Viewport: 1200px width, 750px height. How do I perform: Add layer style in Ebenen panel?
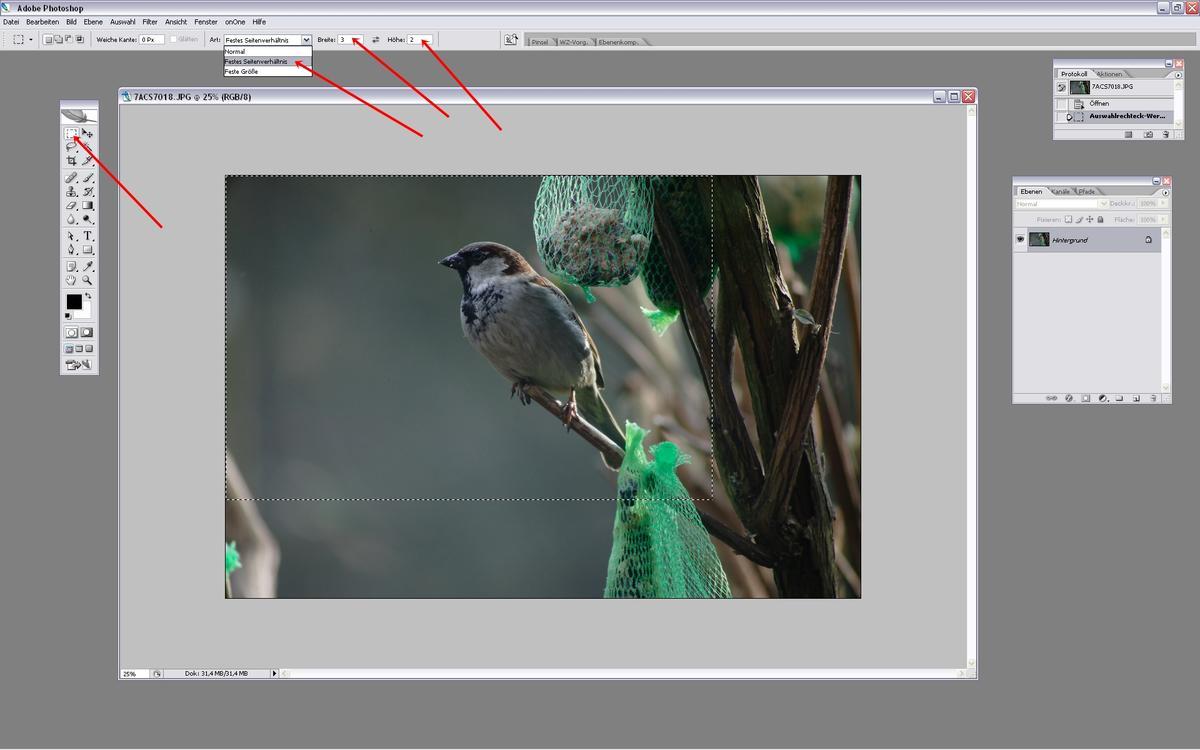1069,398
